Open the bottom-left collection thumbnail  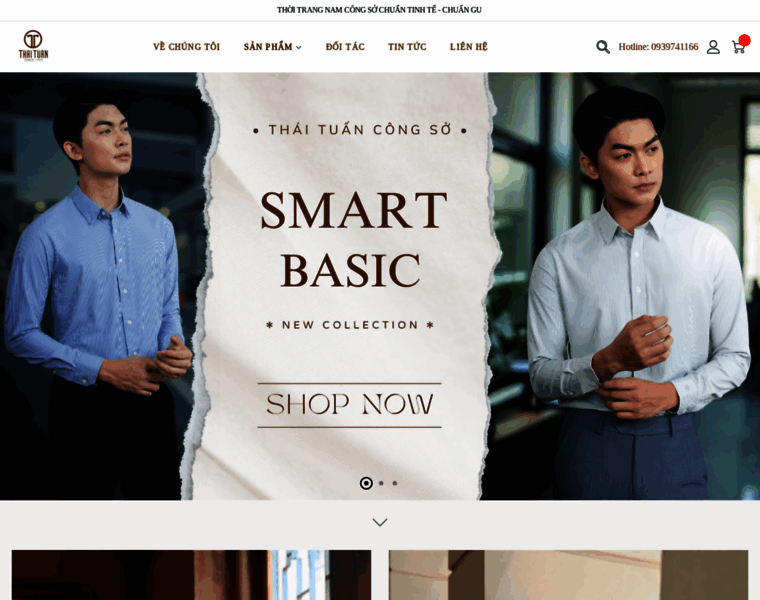pos(191,575)
